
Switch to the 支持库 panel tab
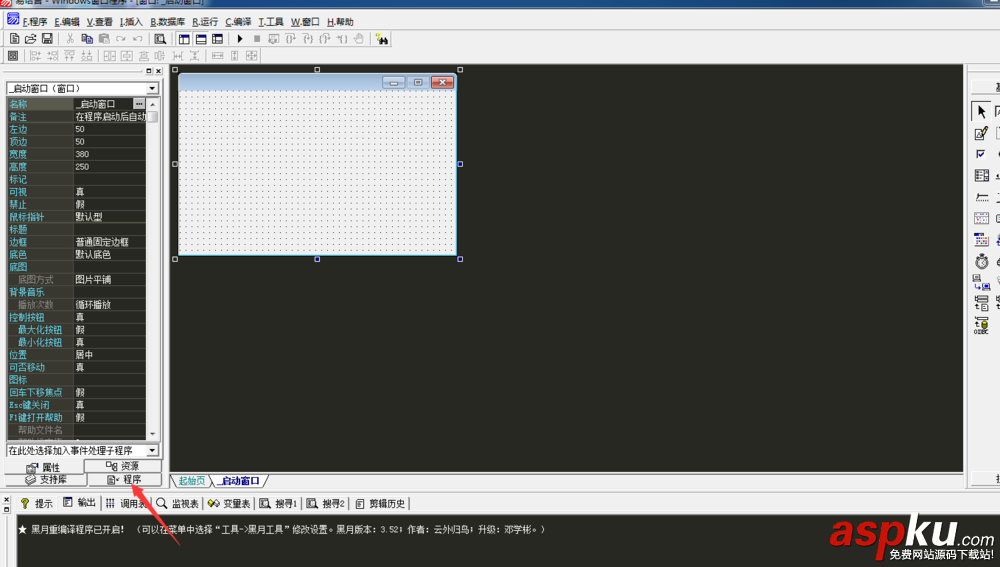click(x=46, y=480)
